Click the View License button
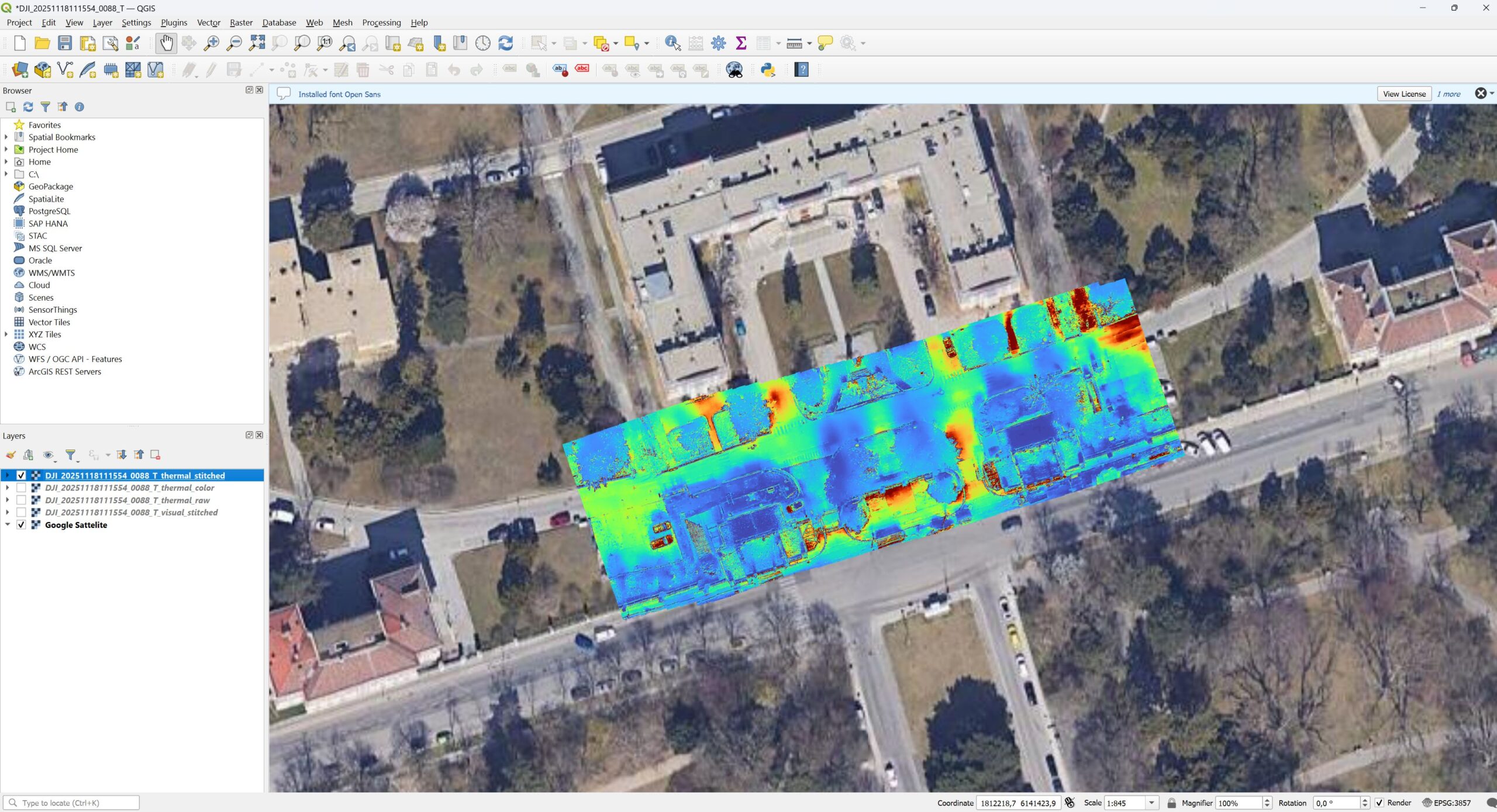Screen dimensions: 1497x812 pyautogui.click(x=1404, y=94)
